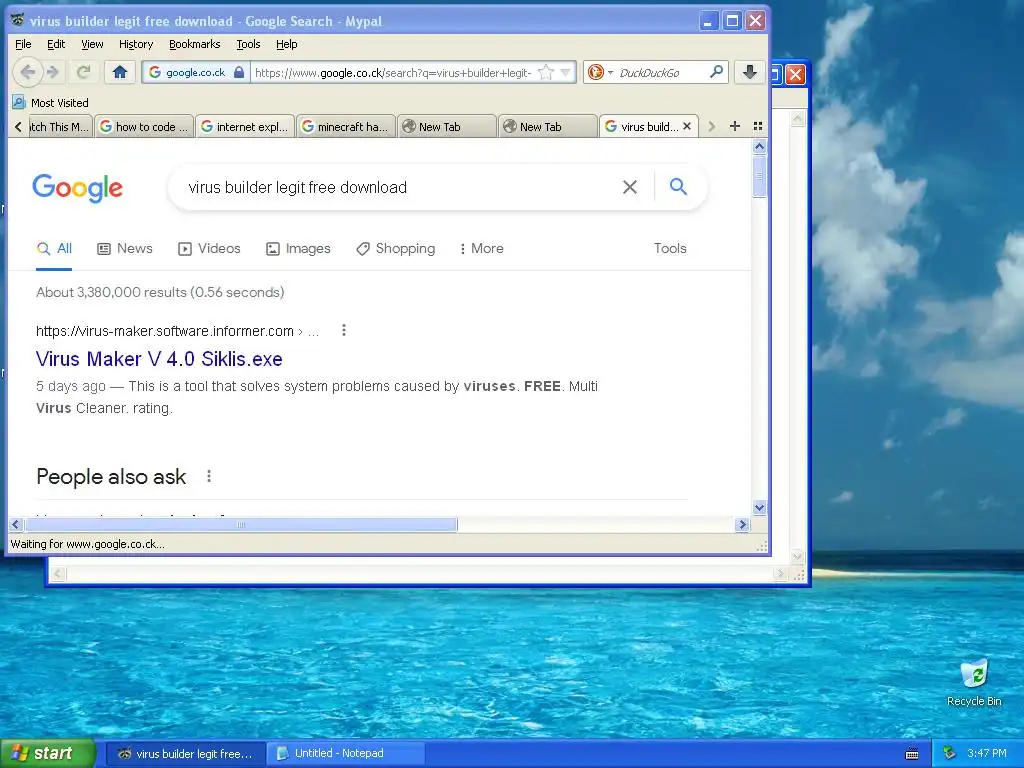1024x768 pixels.
Task: Switch to Images results
Action: (x=298, y=249)
